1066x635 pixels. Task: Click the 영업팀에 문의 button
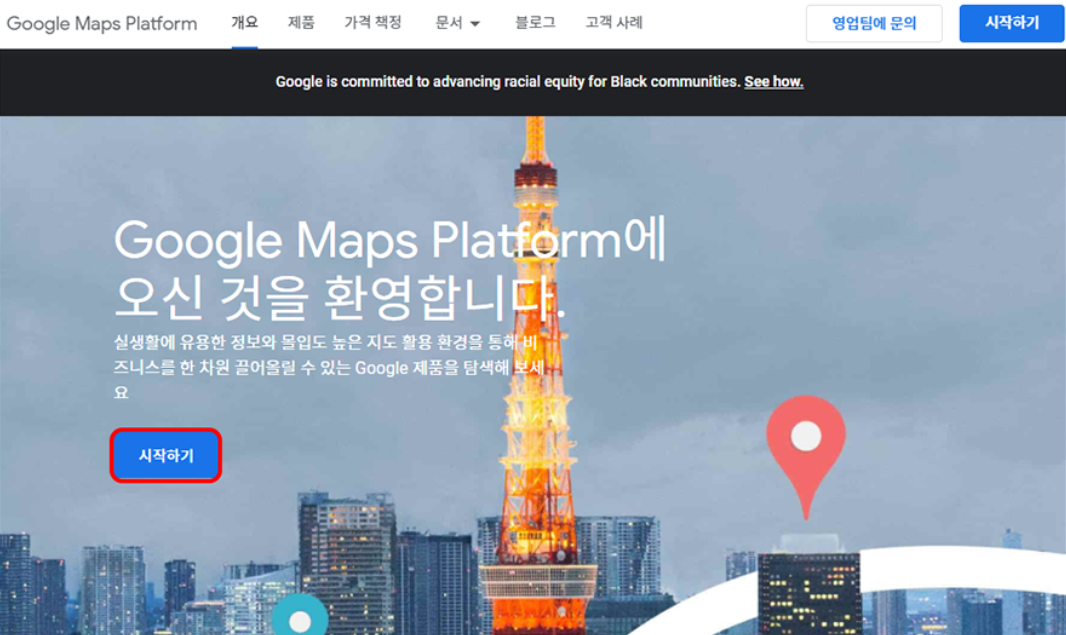pyautogui.click(x=874, y=24)
